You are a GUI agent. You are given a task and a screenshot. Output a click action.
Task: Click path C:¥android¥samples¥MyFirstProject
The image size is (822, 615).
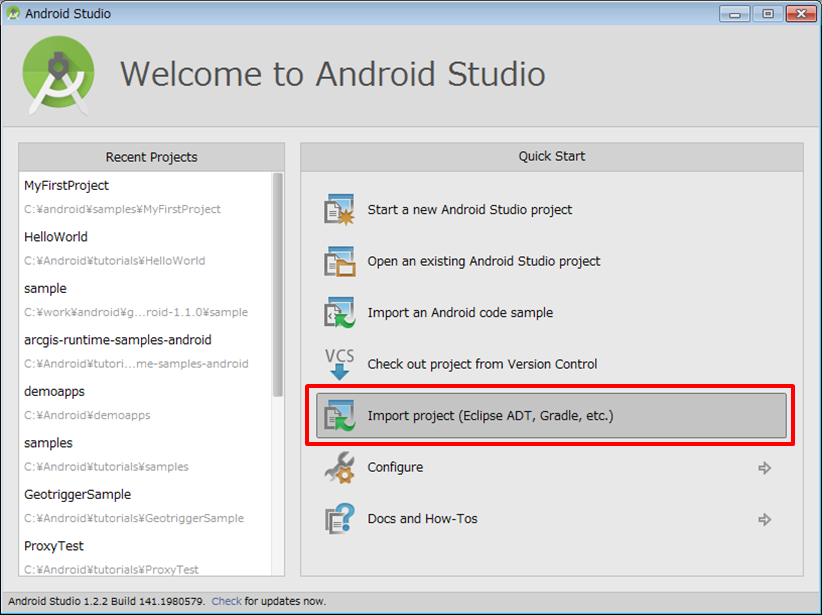pyautogui.click(x=122, y=209)
